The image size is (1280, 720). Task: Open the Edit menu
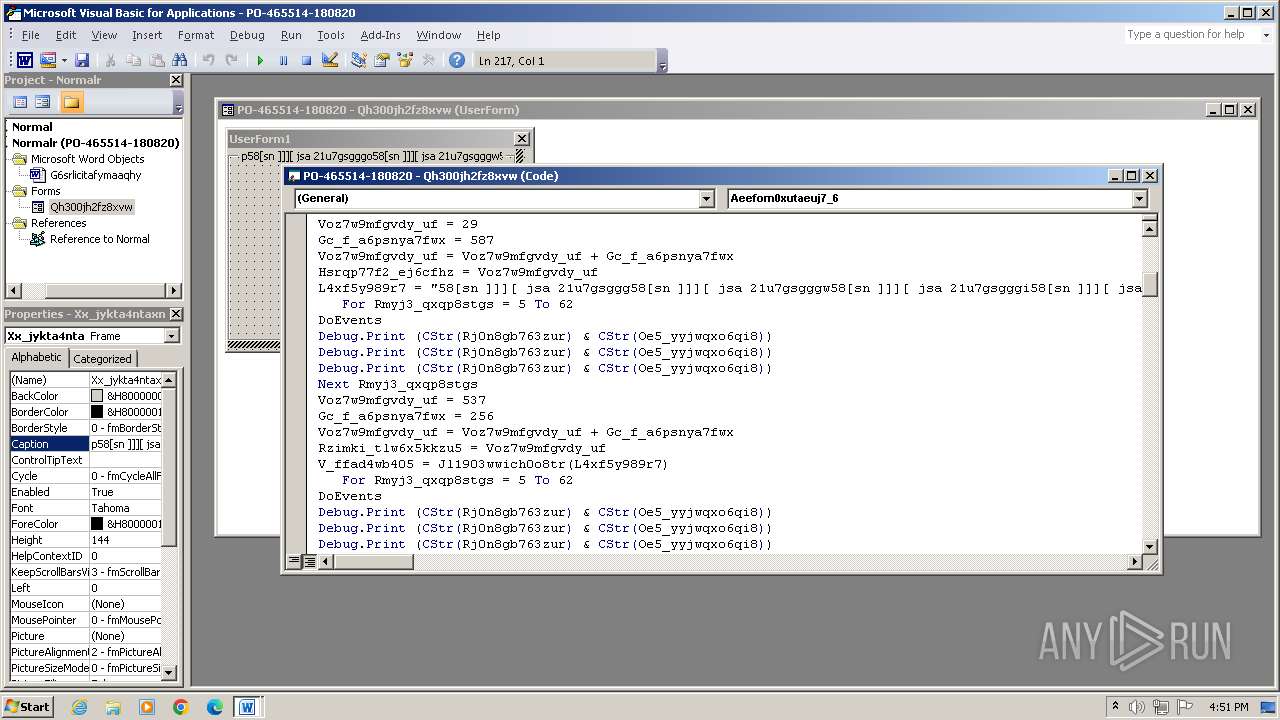tap(66, 35)
